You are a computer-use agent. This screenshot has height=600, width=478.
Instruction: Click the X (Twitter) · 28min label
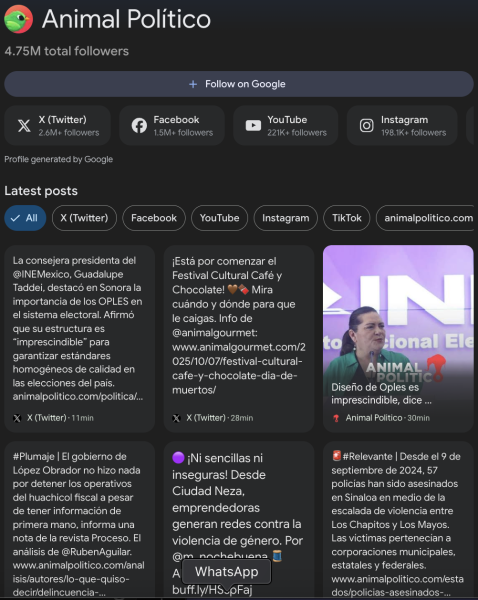(220, 418)
